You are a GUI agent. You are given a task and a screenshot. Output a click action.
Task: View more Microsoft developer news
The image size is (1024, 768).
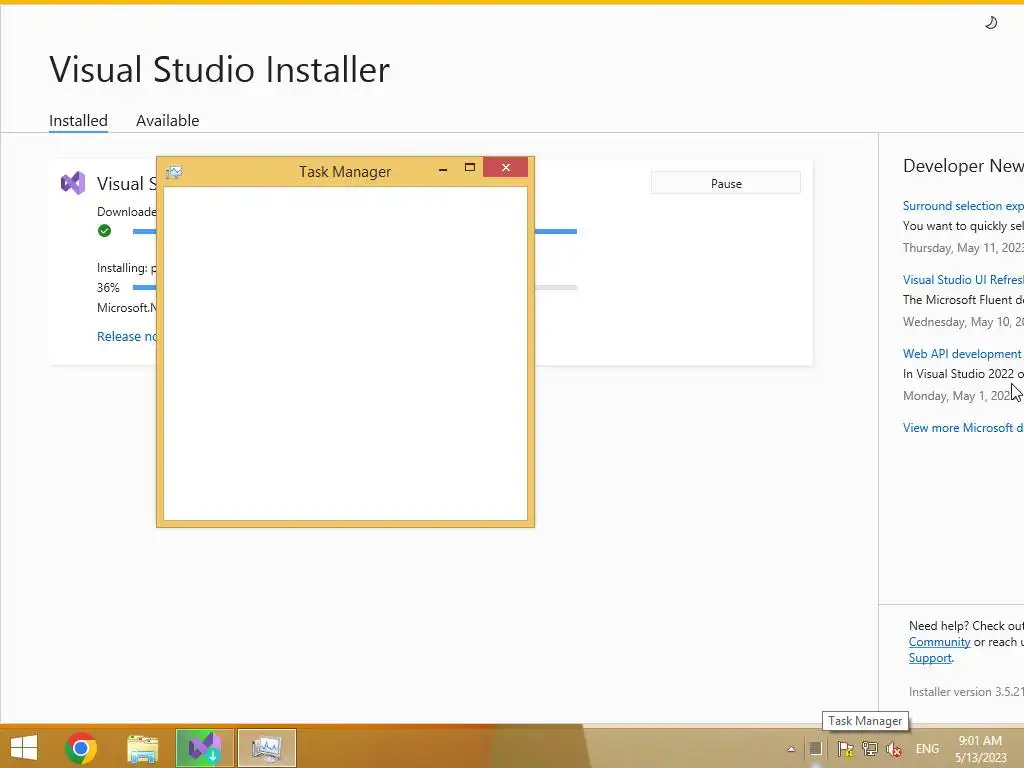pos(963,428)
